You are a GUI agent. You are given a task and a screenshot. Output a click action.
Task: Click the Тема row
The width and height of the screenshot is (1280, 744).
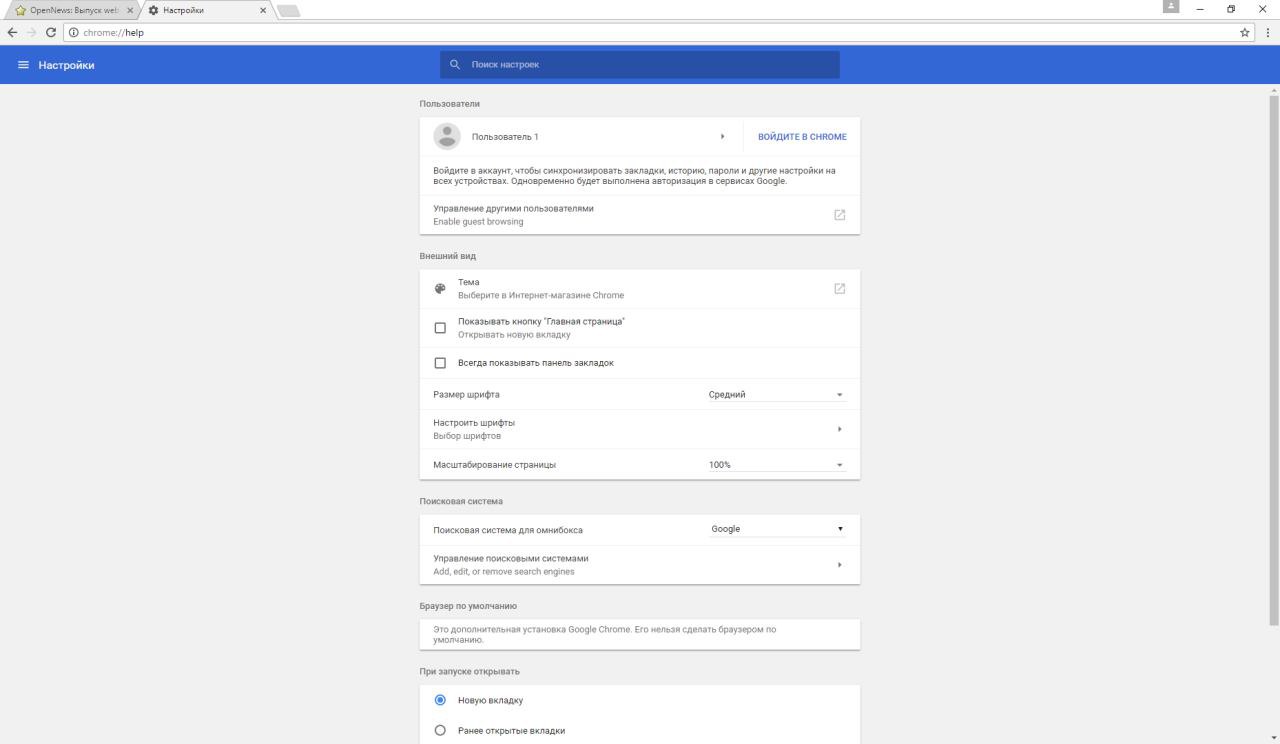click(x=640, y=289)
